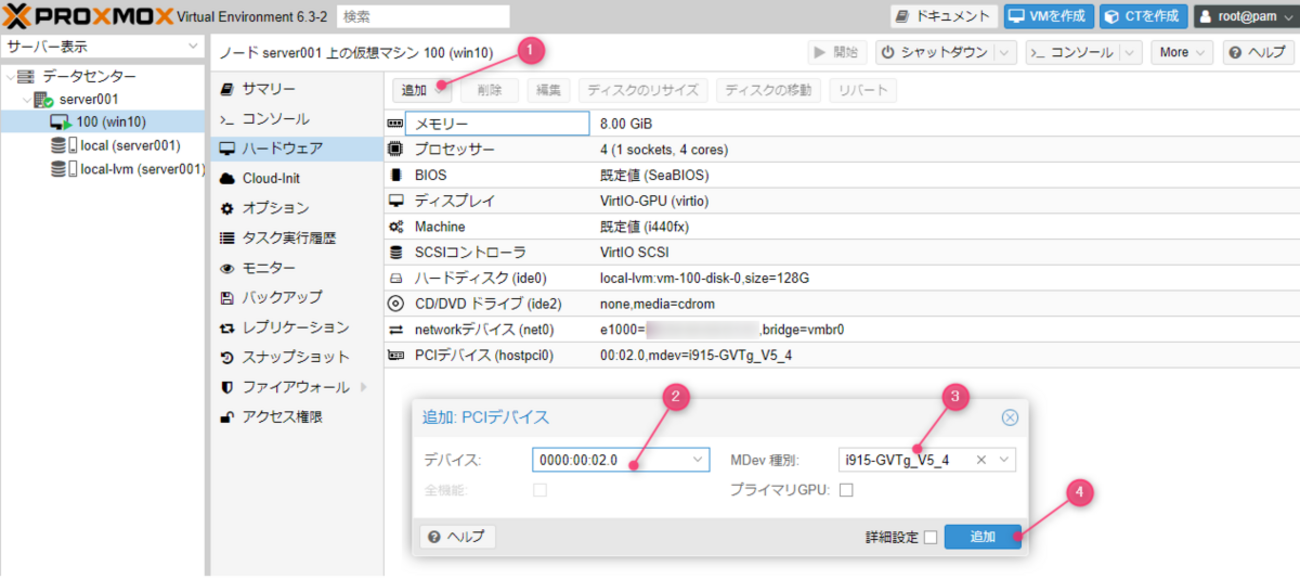
Task: Click the CD/DVD drive ide2 icon
Action: click(395, 303)
